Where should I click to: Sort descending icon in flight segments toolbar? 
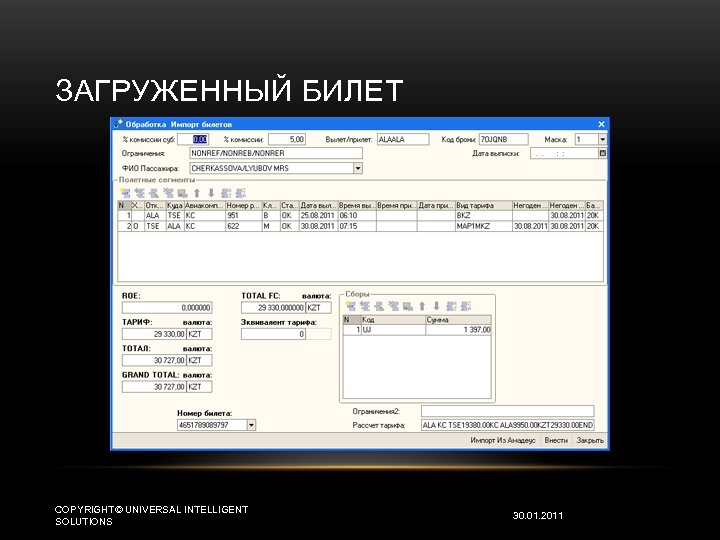coord(241,193)
